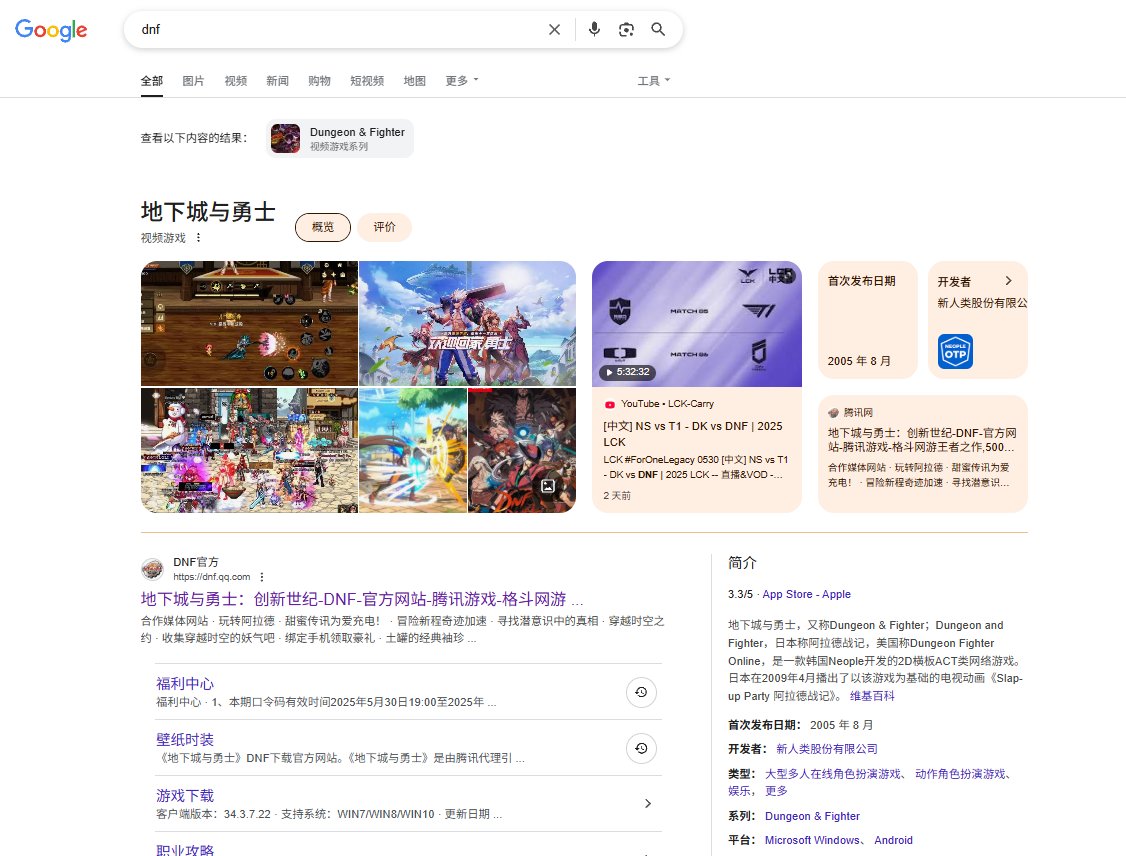
Task: Select the 全部 tab
Action: [152, 80]
